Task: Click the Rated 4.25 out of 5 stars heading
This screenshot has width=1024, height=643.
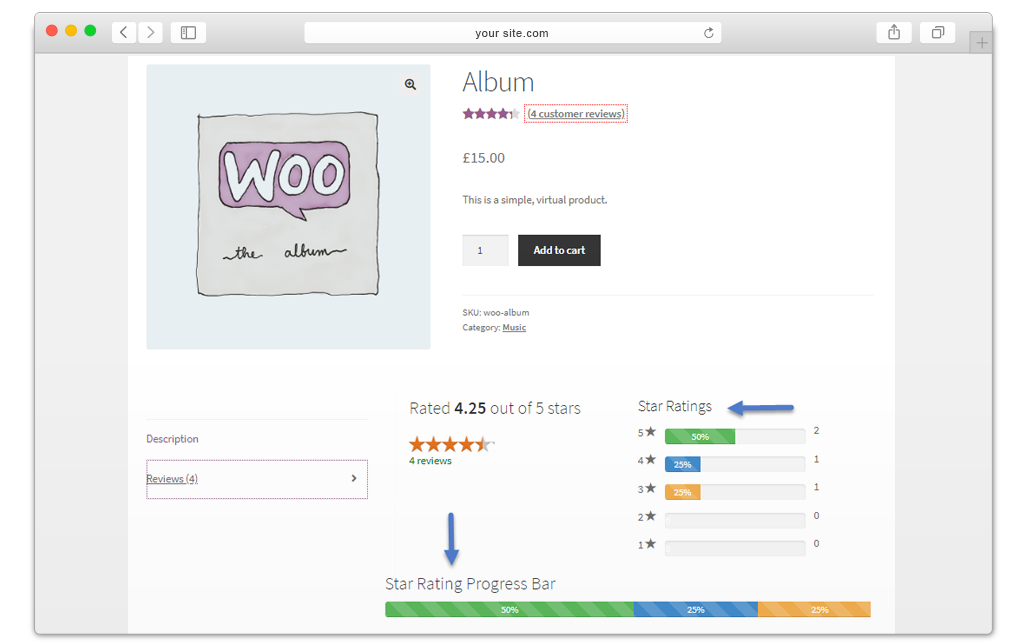Action: (495, 409)
